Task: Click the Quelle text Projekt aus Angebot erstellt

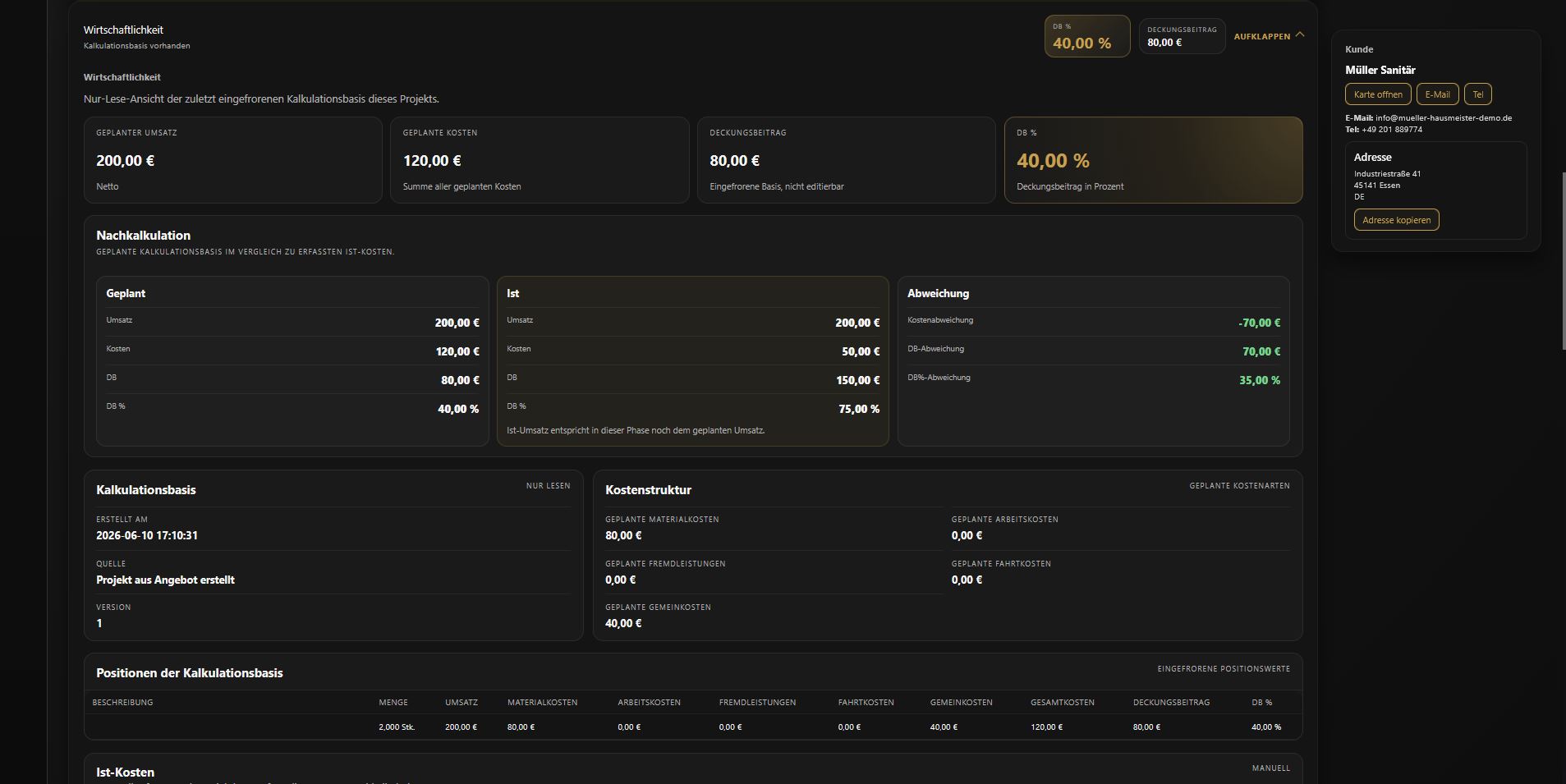Action: 165,580
